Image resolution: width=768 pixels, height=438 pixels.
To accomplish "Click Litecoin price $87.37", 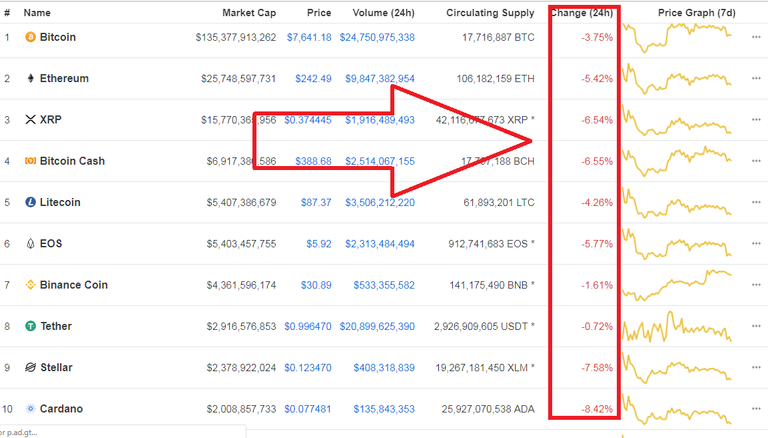I will pyautogui.click(x=316, y=202).
